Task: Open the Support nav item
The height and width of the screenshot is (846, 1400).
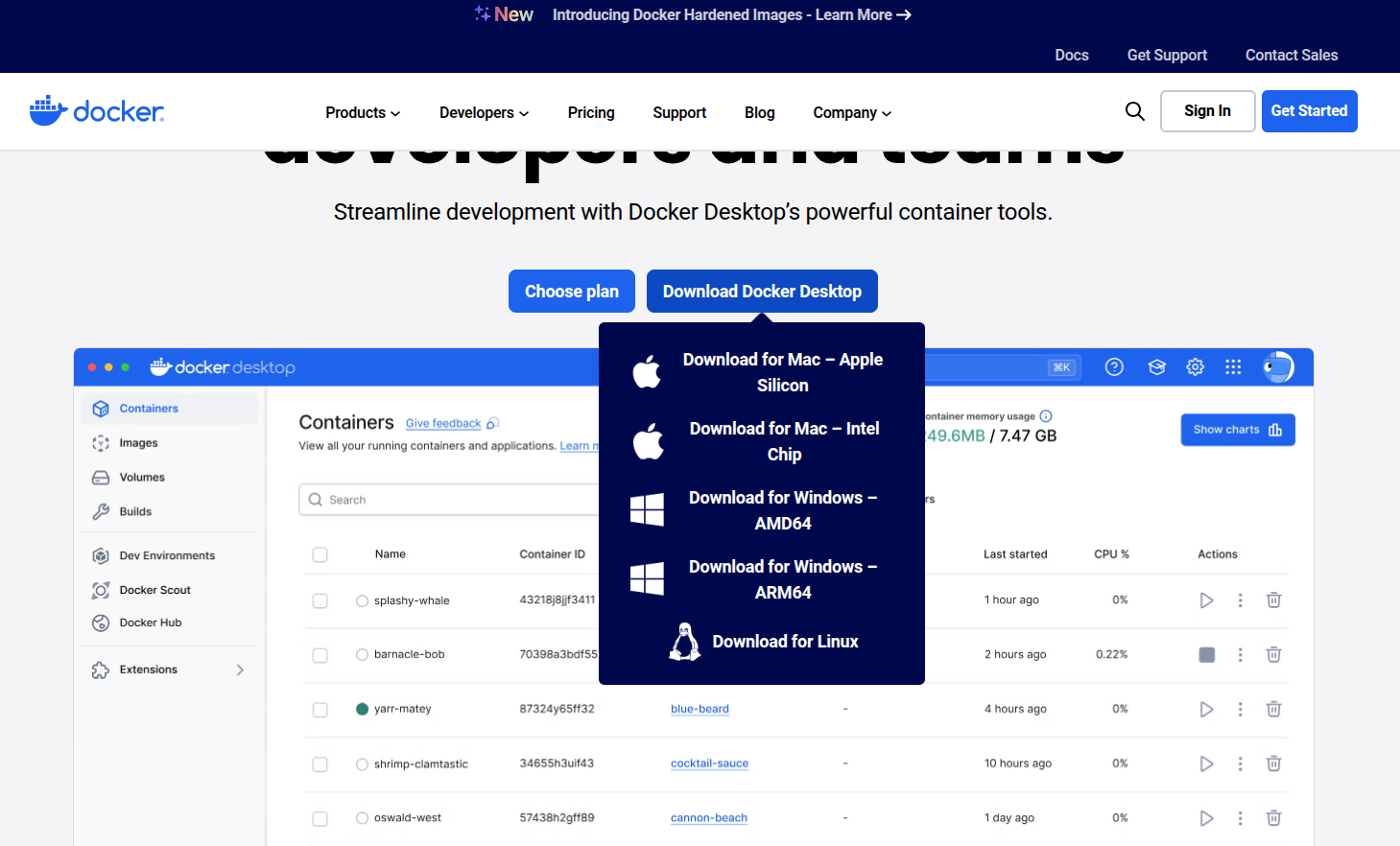Action: pos(679,113)
